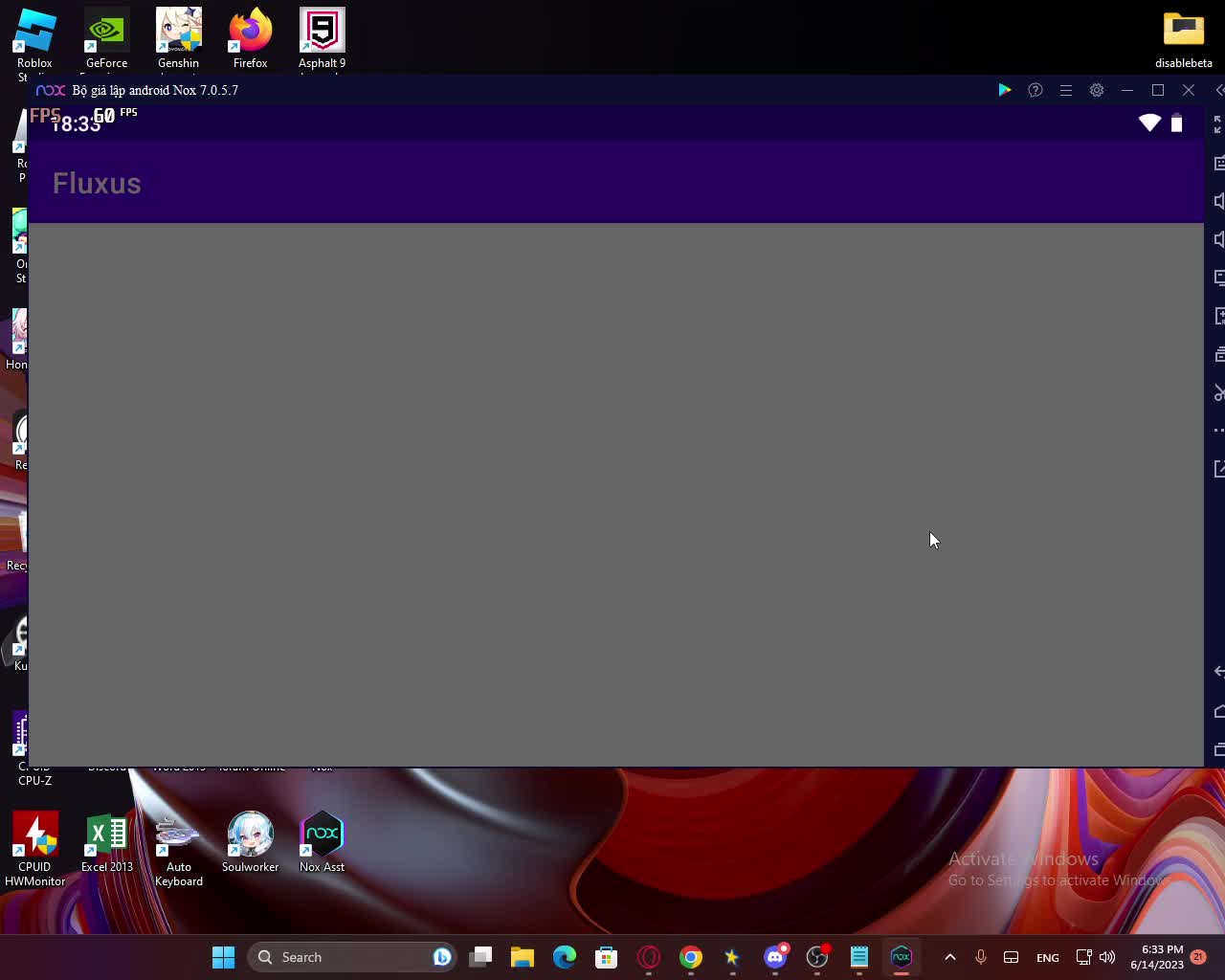Switch to Notepad in the taskbar

(859, 957)
